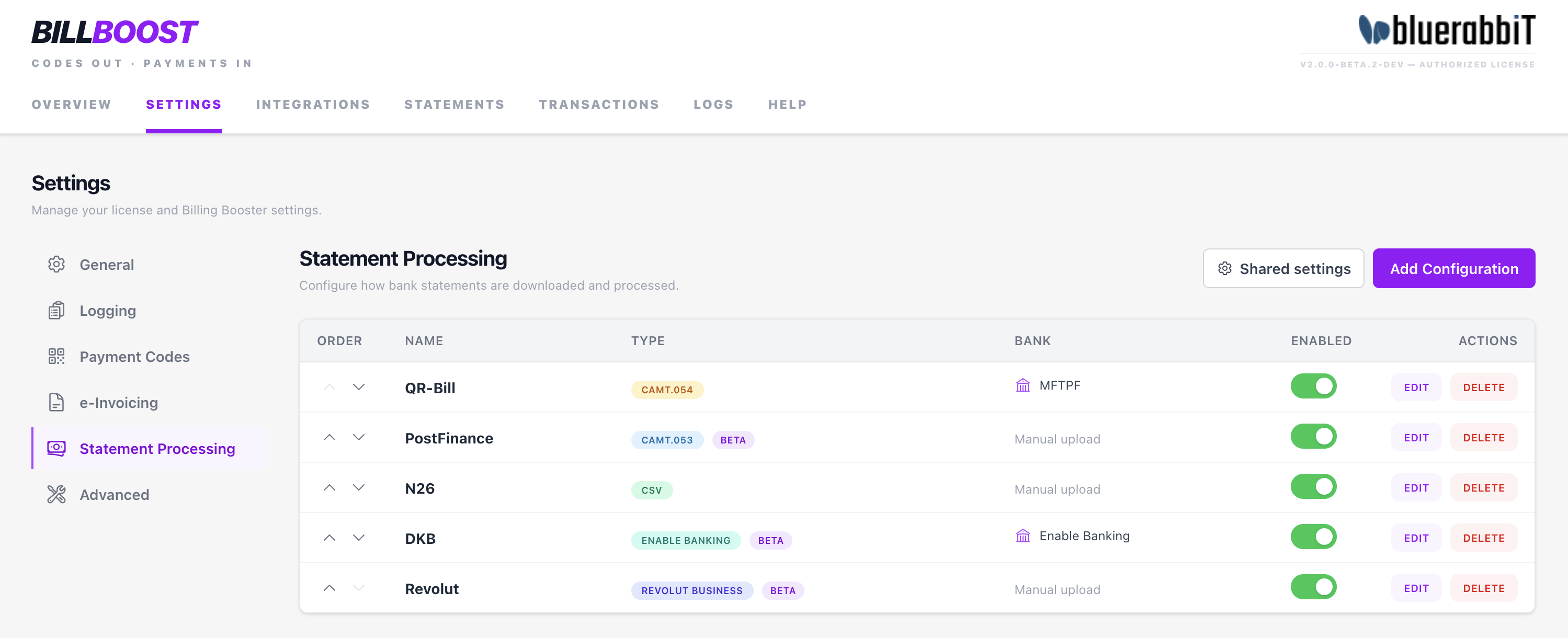Open Shared settings
This screenshot has width=1568, height=638.
(x=1283, y=268)
